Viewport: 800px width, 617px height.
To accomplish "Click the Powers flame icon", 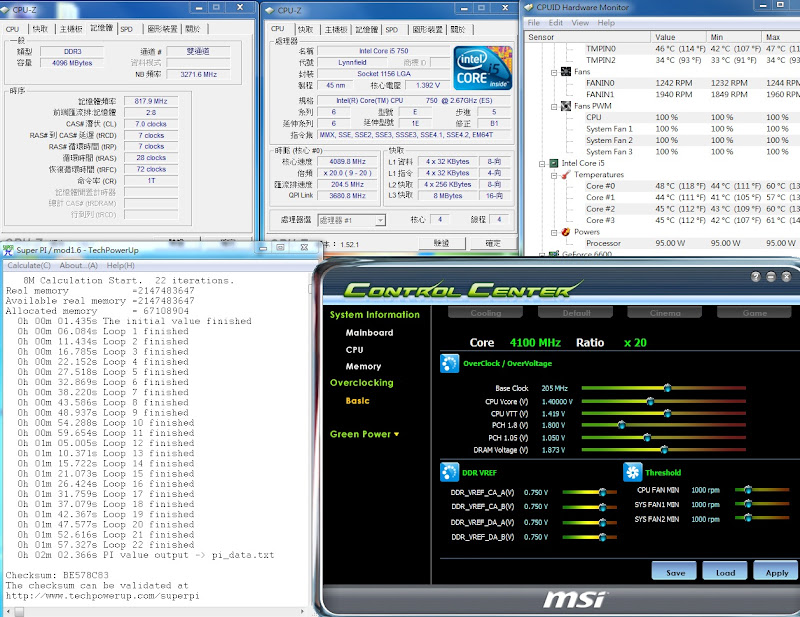I will coord(566,232).
